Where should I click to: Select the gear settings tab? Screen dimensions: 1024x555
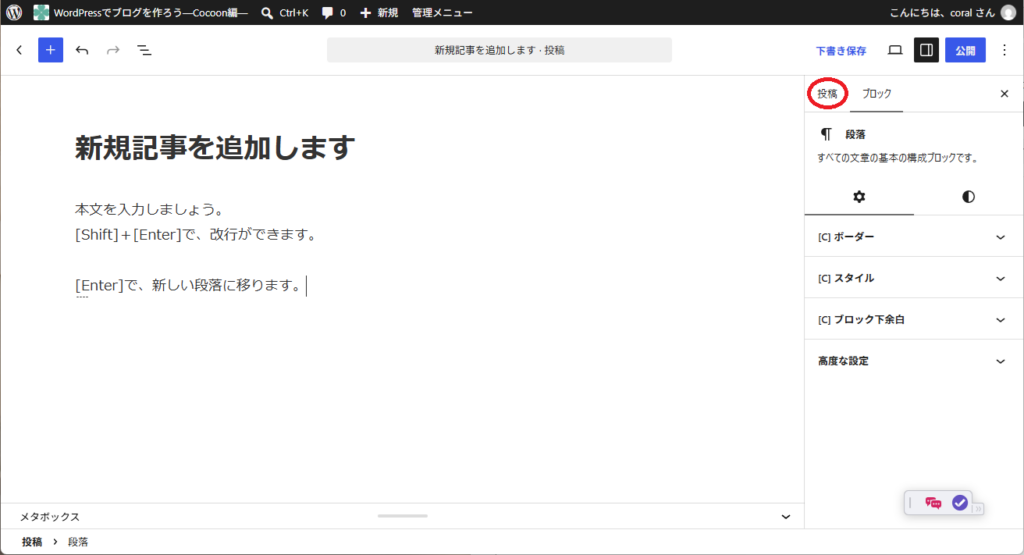[x=859, y=197]
